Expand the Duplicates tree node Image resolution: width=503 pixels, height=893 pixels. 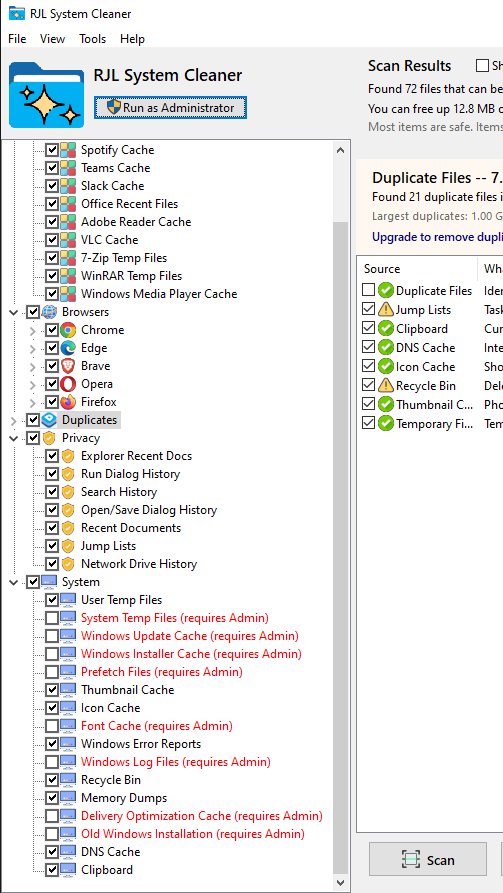13,420
